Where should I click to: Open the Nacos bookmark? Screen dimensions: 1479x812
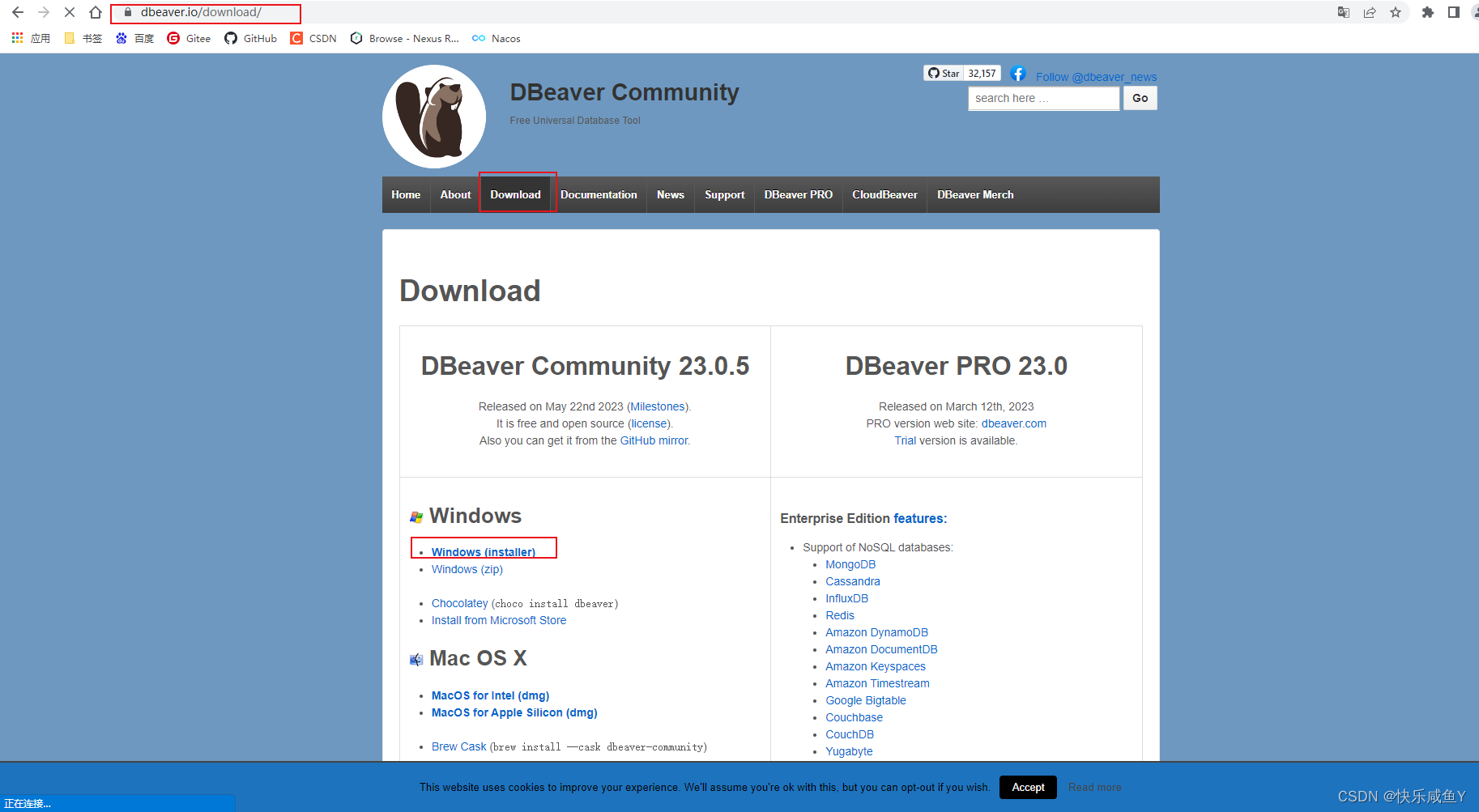point(497,38)
